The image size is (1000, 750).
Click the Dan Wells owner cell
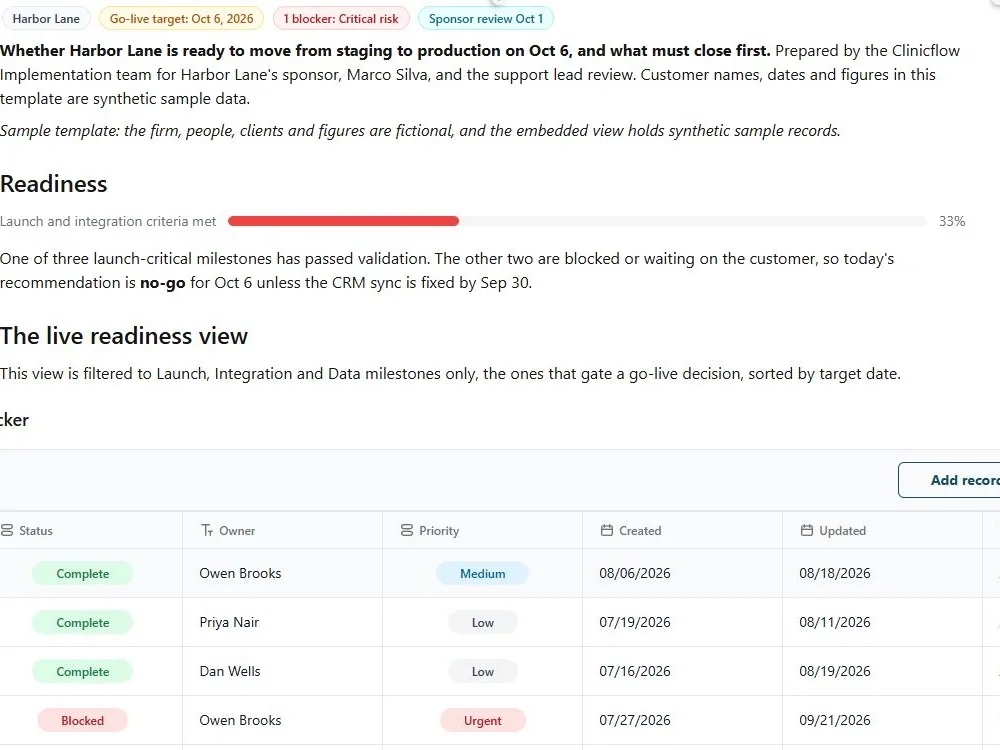283,671
